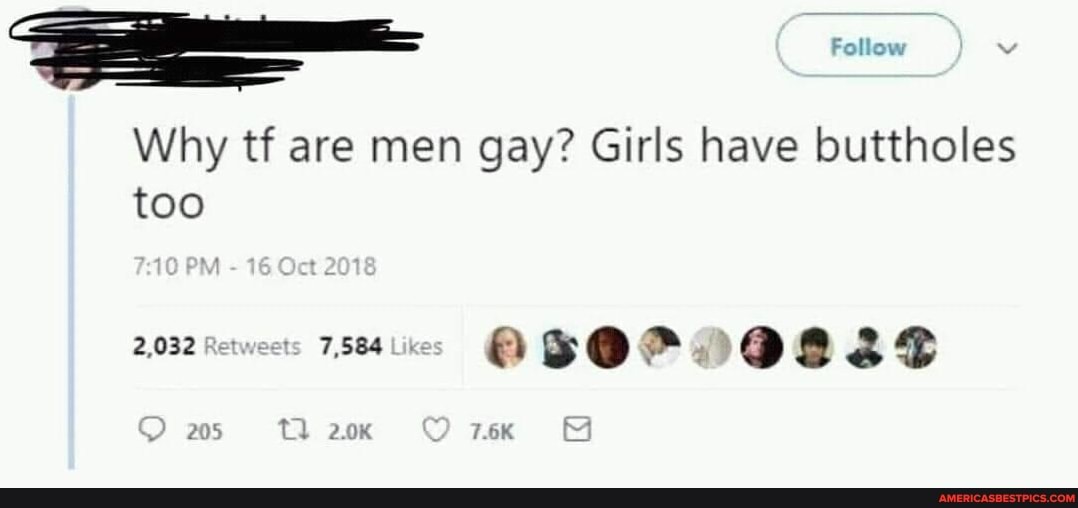Screen dimensions: 1078x508
Task: Click the third dark red liker avatar
Action: [x=608, y=347]
